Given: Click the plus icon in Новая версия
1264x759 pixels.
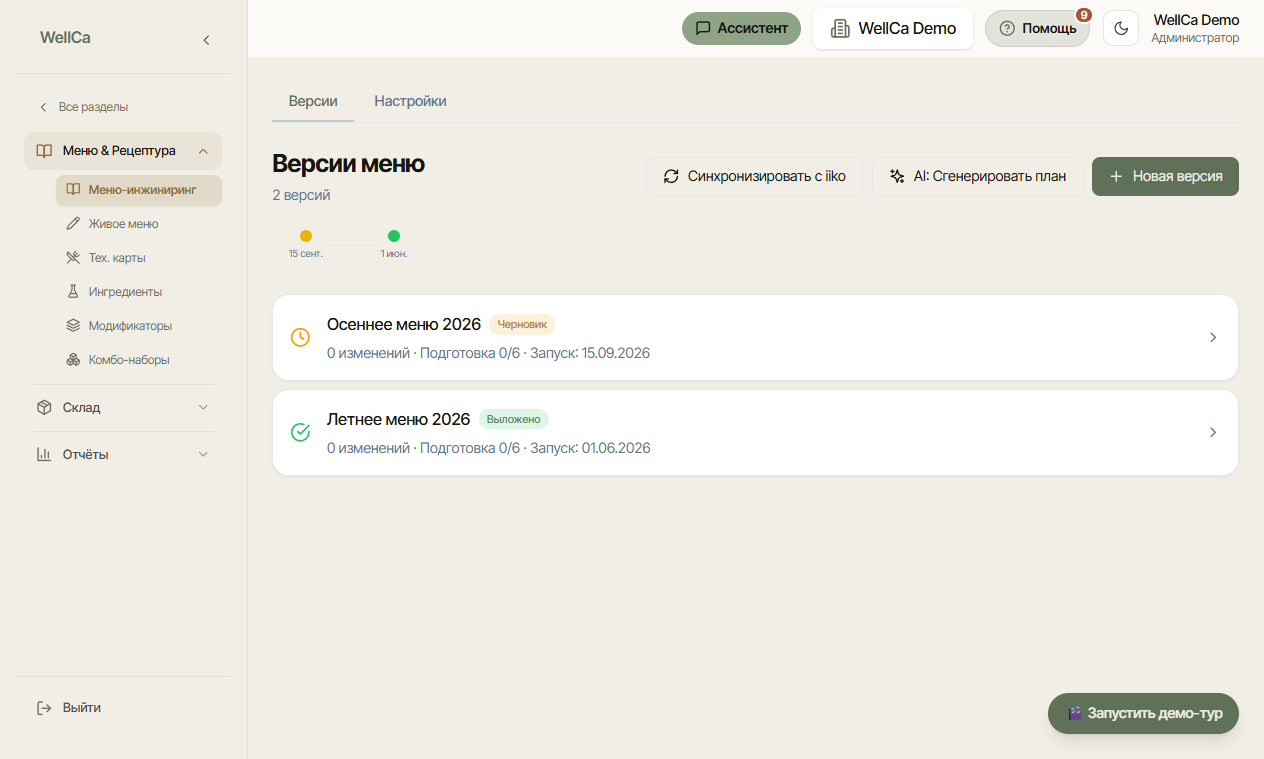Looking at the screenshot, I should point(1116,176).
